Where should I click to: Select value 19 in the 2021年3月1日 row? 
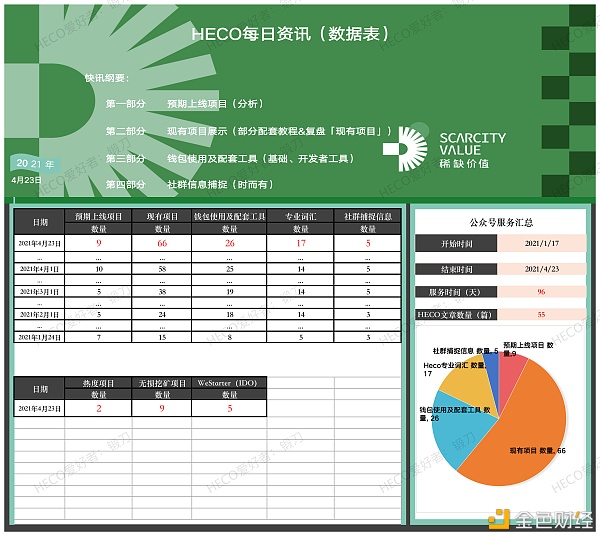pos(230,292)
